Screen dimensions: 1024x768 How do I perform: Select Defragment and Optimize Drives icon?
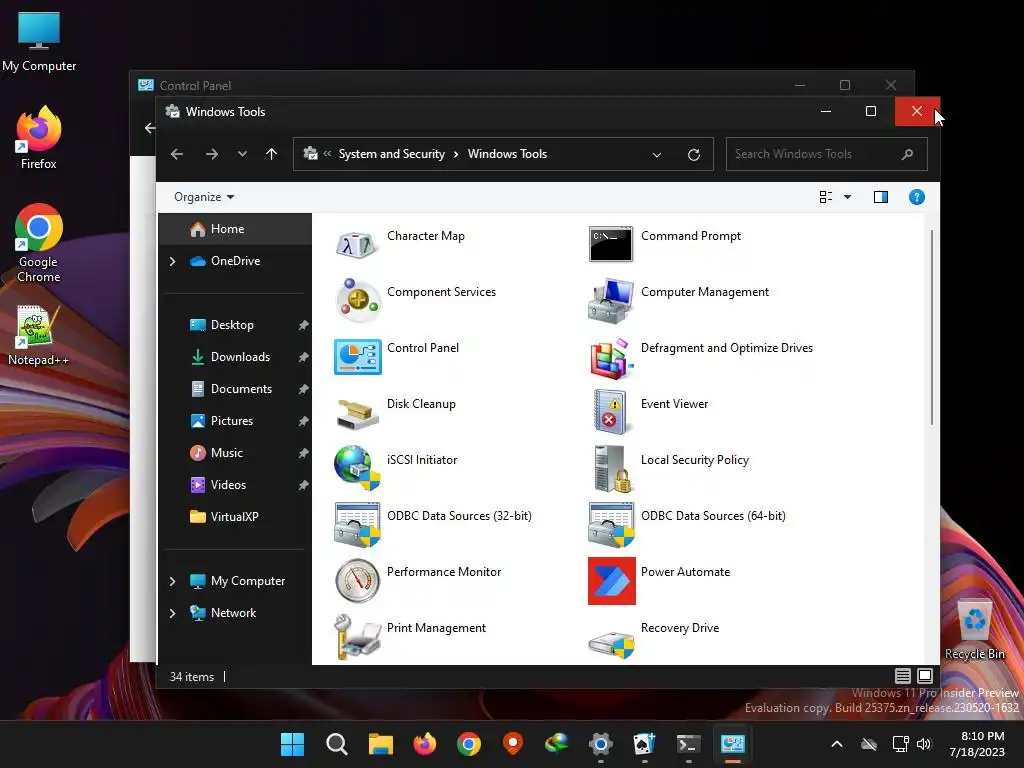[x=611, y=358]
